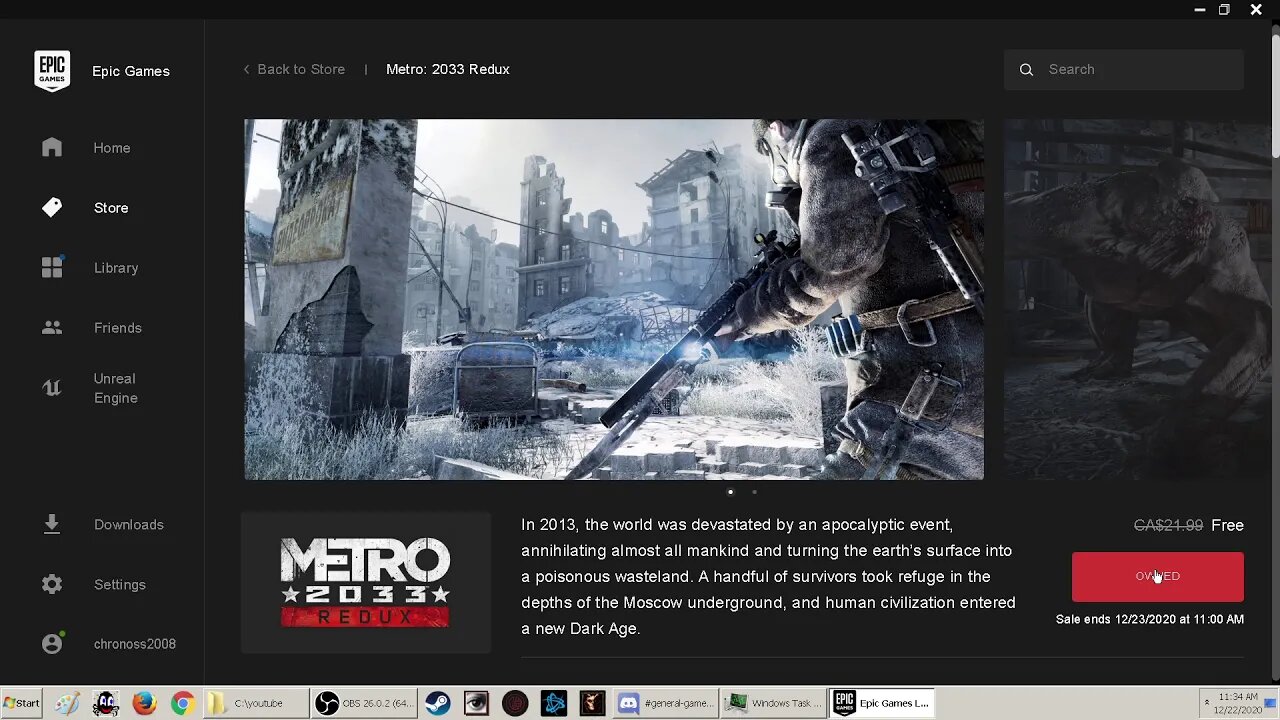This screenshot has width=1280, height=720.
Task: Open Downloads from the sidebar
Action: [129, 524]
